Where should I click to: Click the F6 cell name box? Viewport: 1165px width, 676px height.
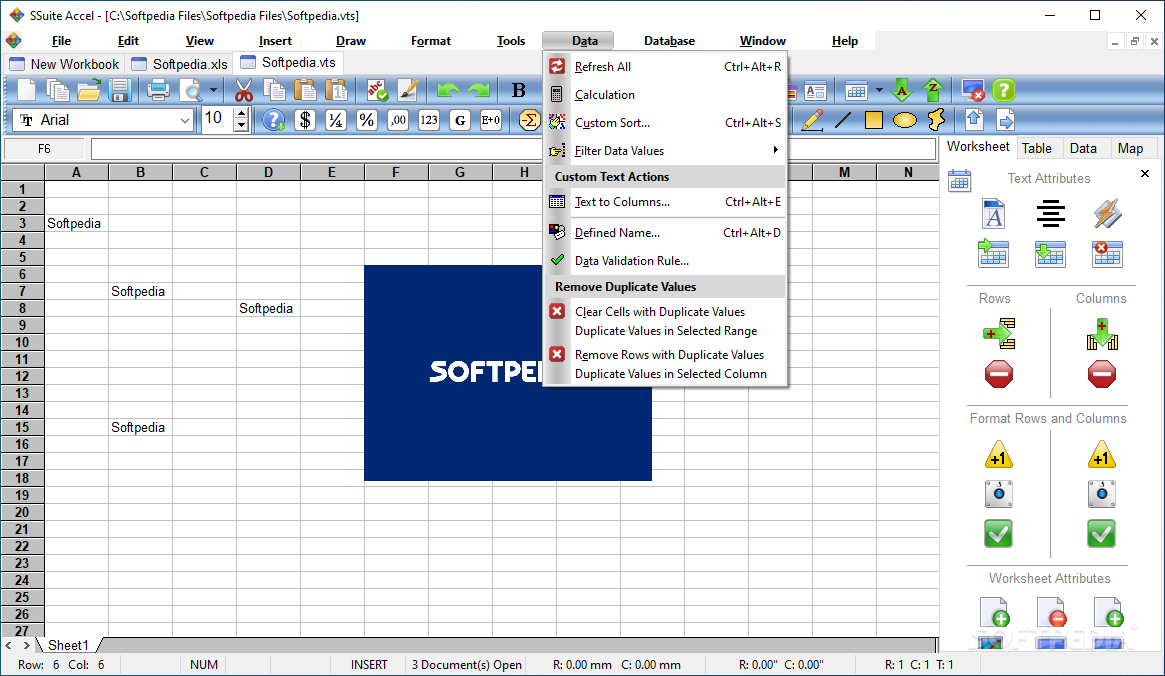[45, 149]
